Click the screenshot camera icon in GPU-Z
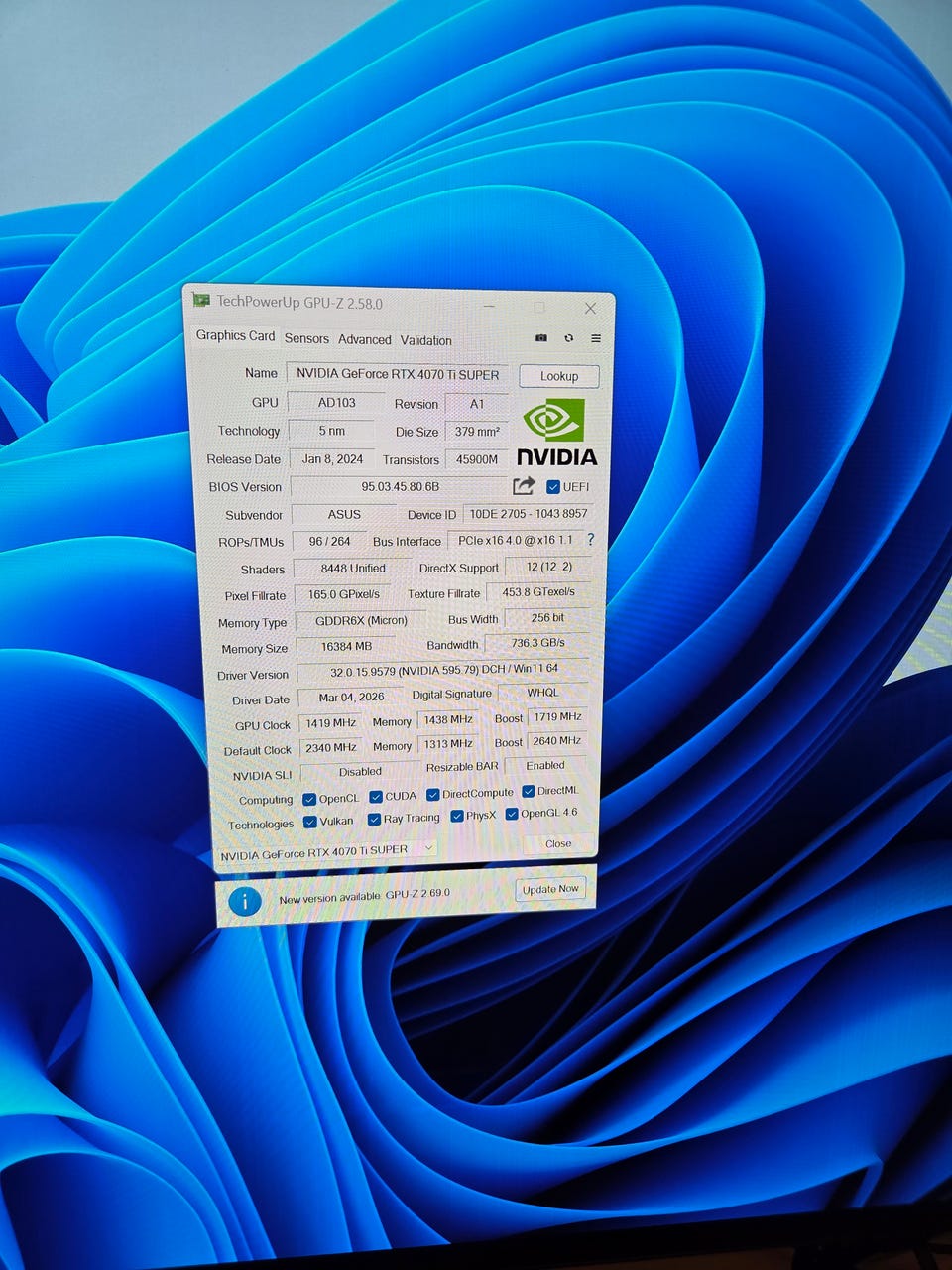This screenshot has height=1270, width=952. [541, 338]
